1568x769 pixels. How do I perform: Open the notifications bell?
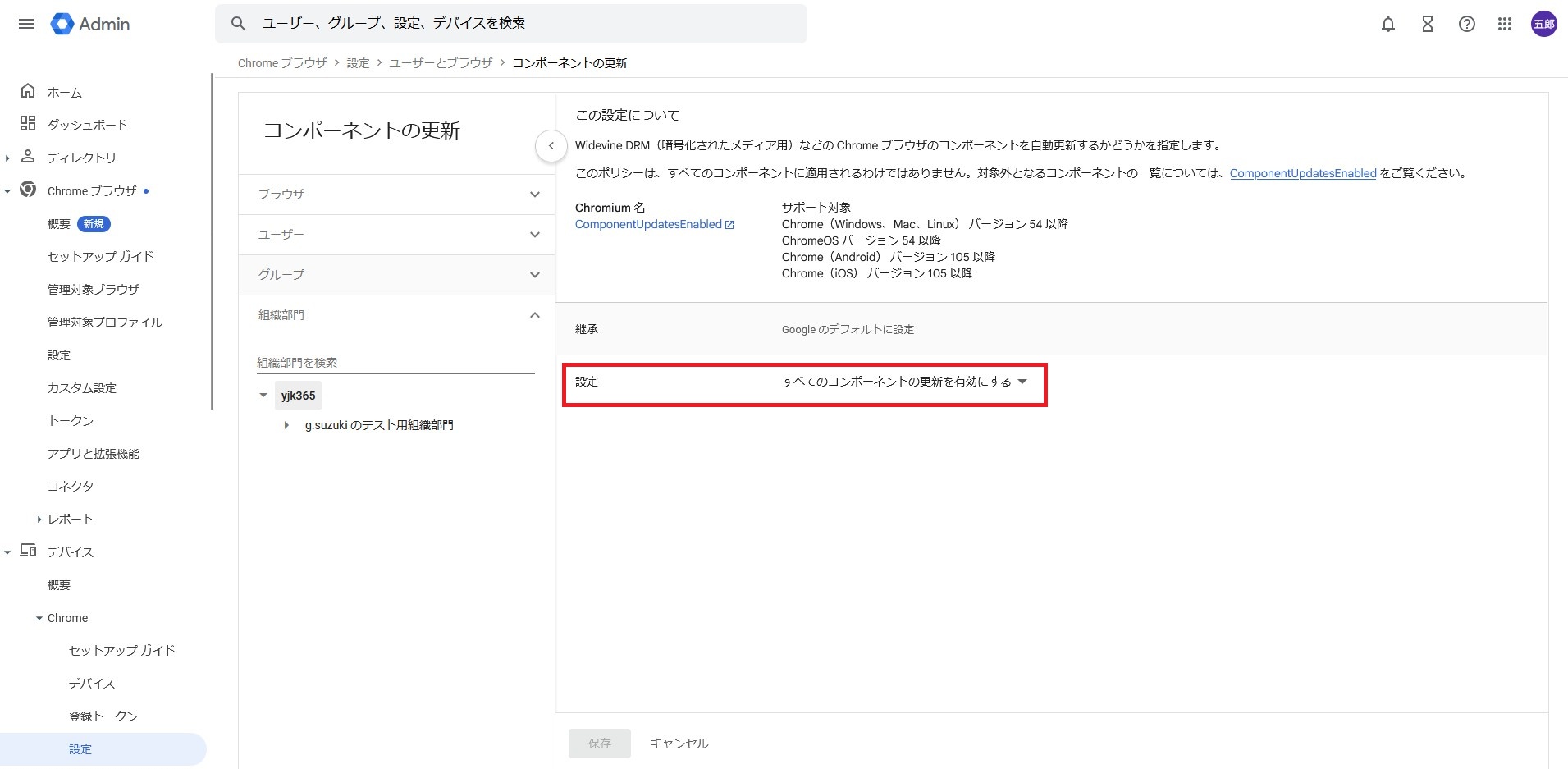[x=1387, y=24]
